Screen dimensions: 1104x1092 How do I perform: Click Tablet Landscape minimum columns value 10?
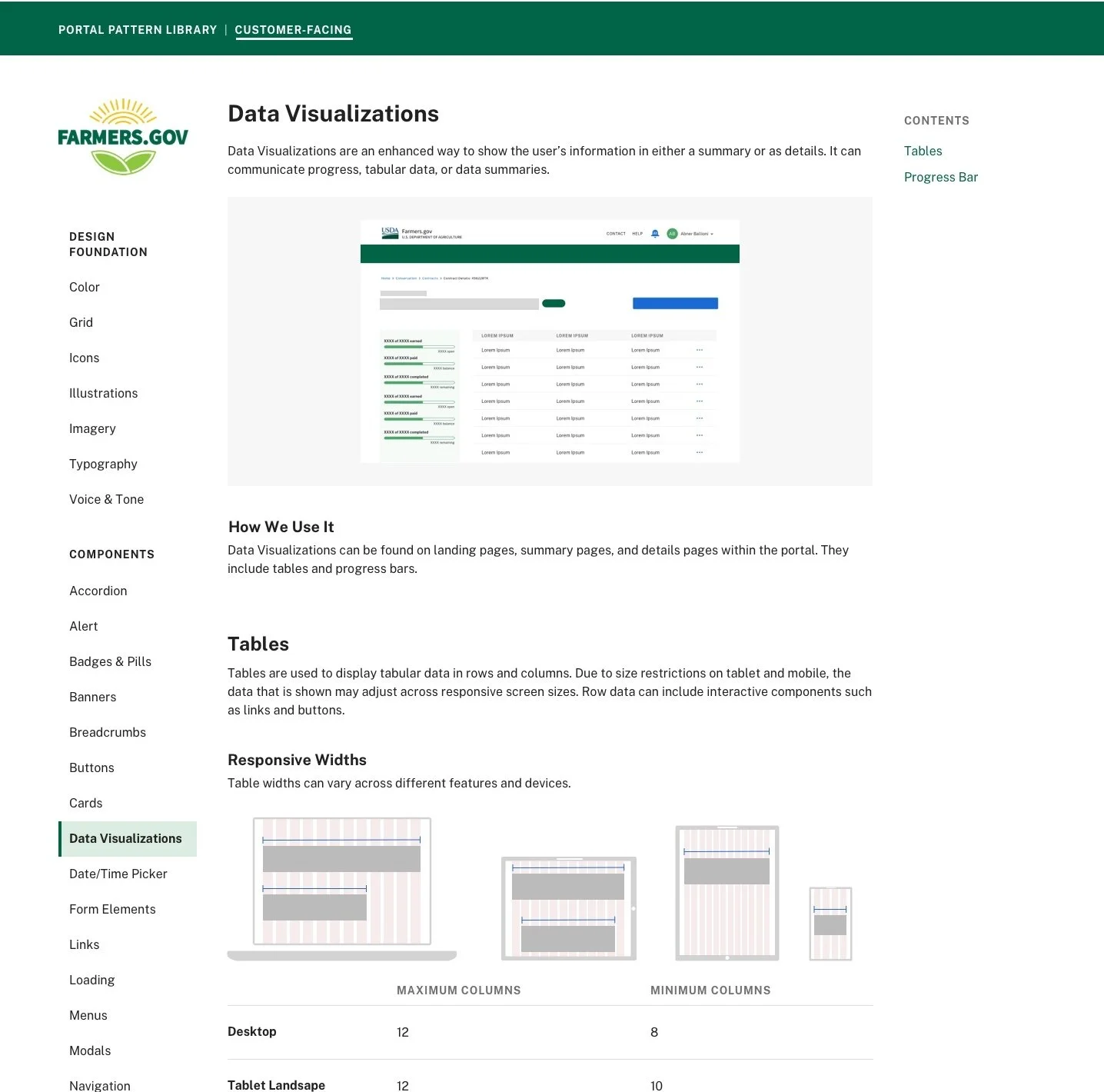(x=657, y=1086)
